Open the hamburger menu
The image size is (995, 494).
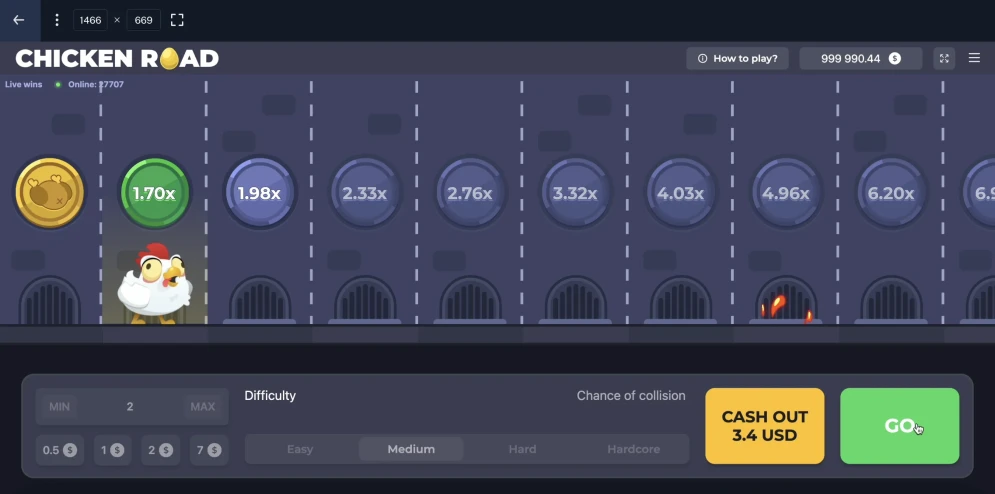tap(974, 58)
